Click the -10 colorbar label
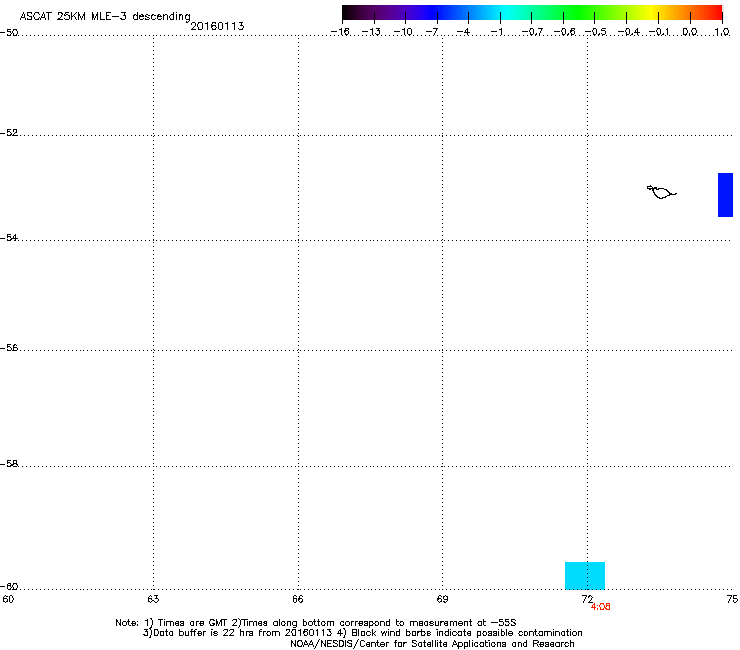This screenshot has width=740, height=650. 403,32
